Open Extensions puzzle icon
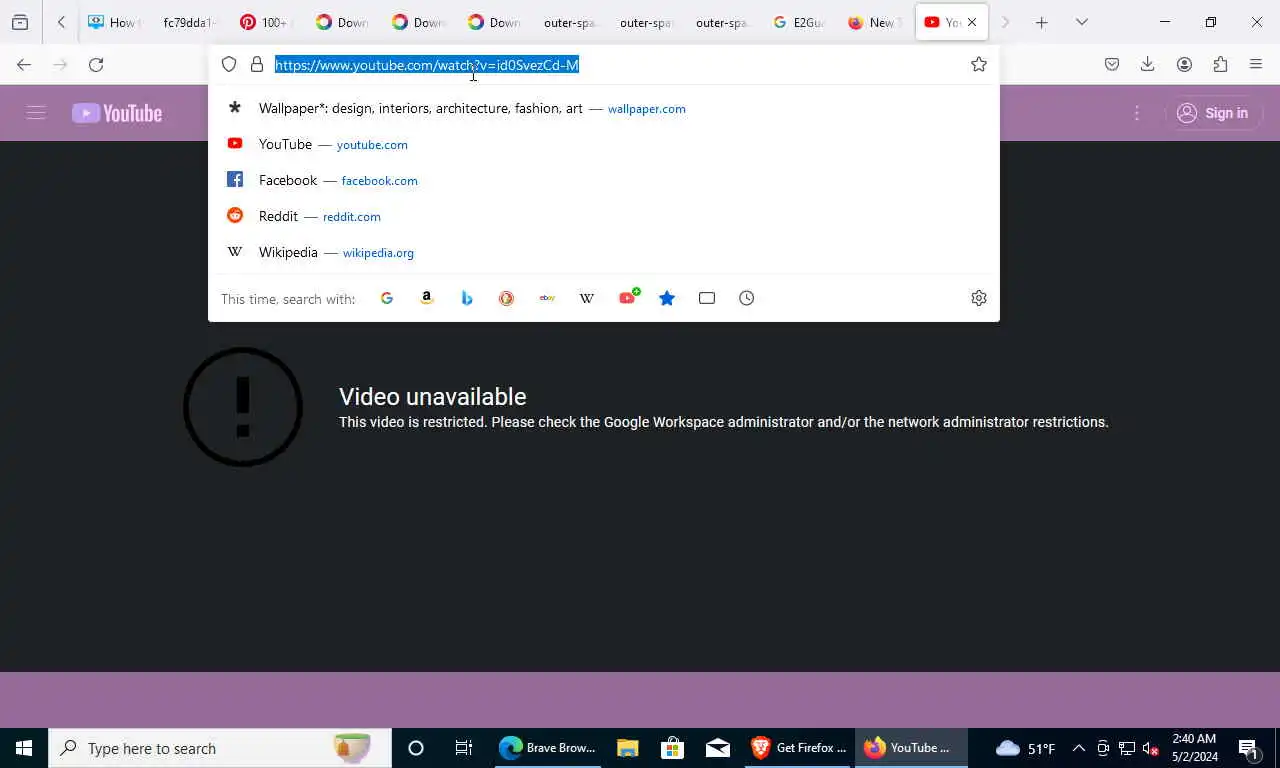 pyautogui.click(x=1220, y=65)
